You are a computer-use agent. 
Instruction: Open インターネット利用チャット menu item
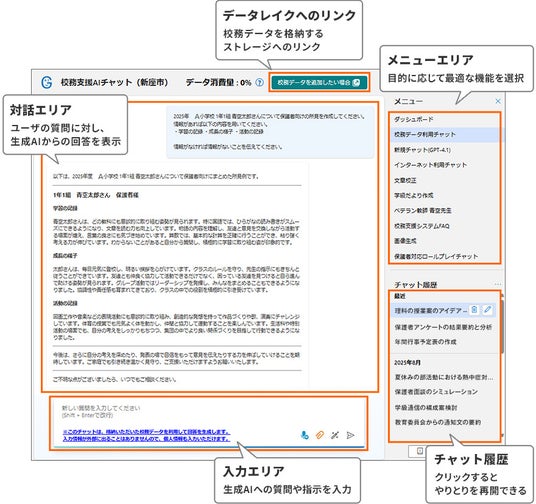[x=430, y=165]
